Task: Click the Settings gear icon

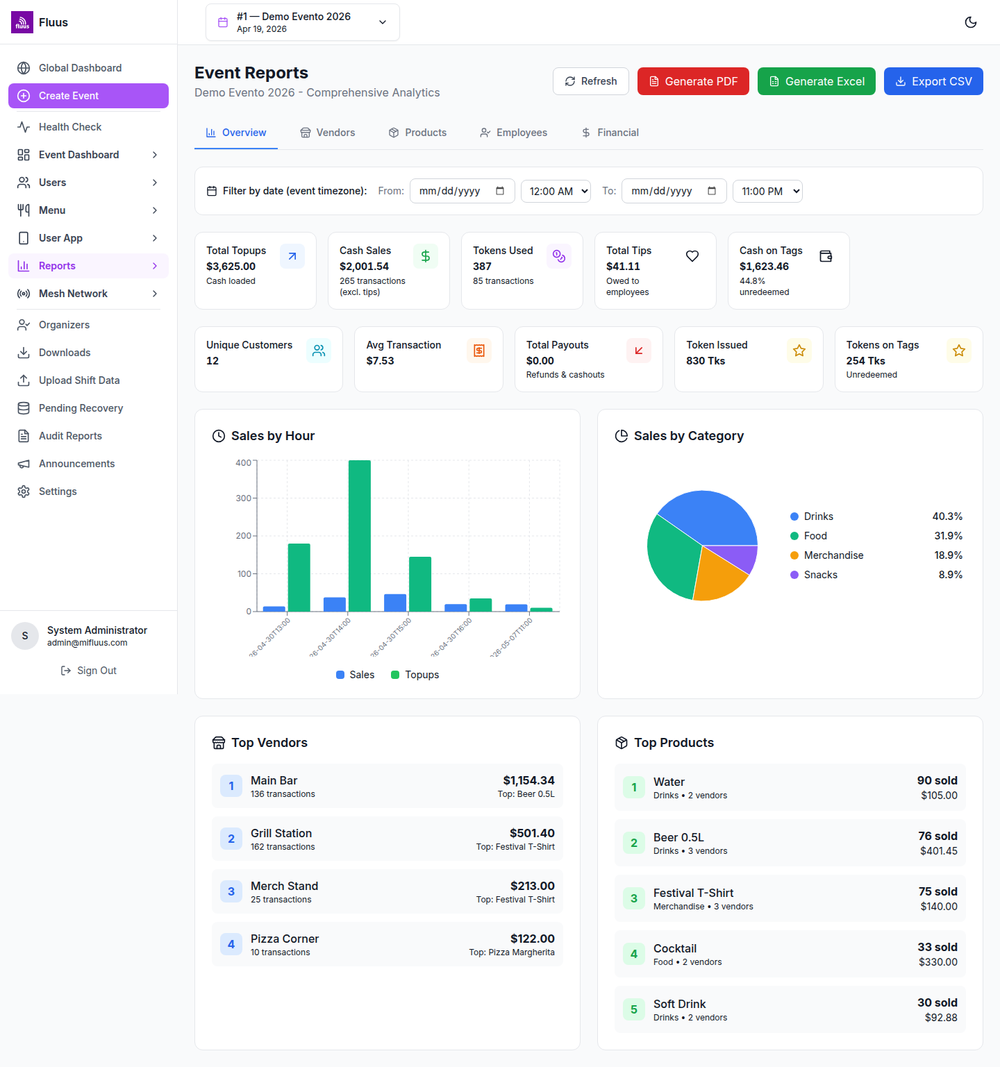Action: [x=23, y=492]
